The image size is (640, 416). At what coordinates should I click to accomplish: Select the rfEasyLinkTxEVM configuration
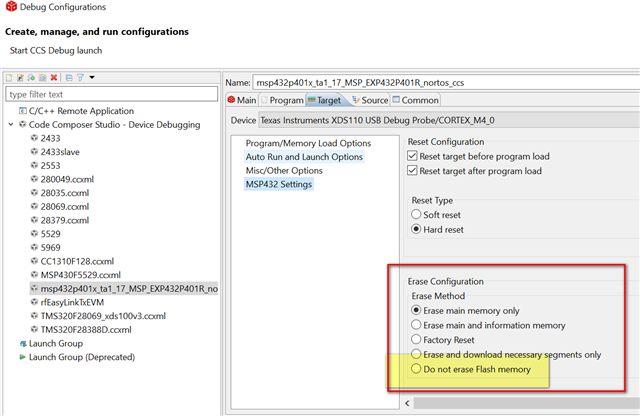[x=67, y=303]
